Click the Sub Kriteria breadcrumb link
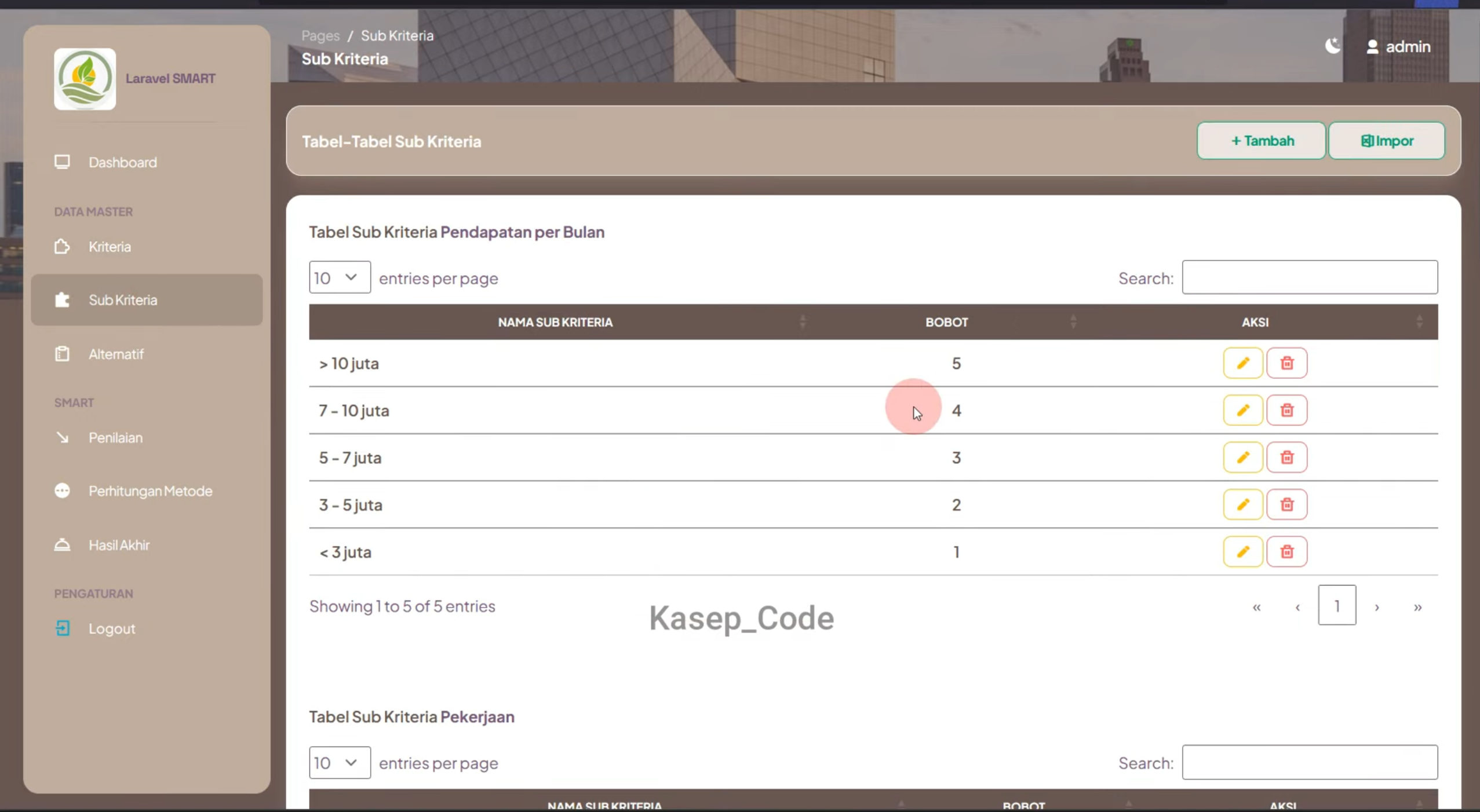The height and width of the screenshot is (812, 1480). point(397,36)
